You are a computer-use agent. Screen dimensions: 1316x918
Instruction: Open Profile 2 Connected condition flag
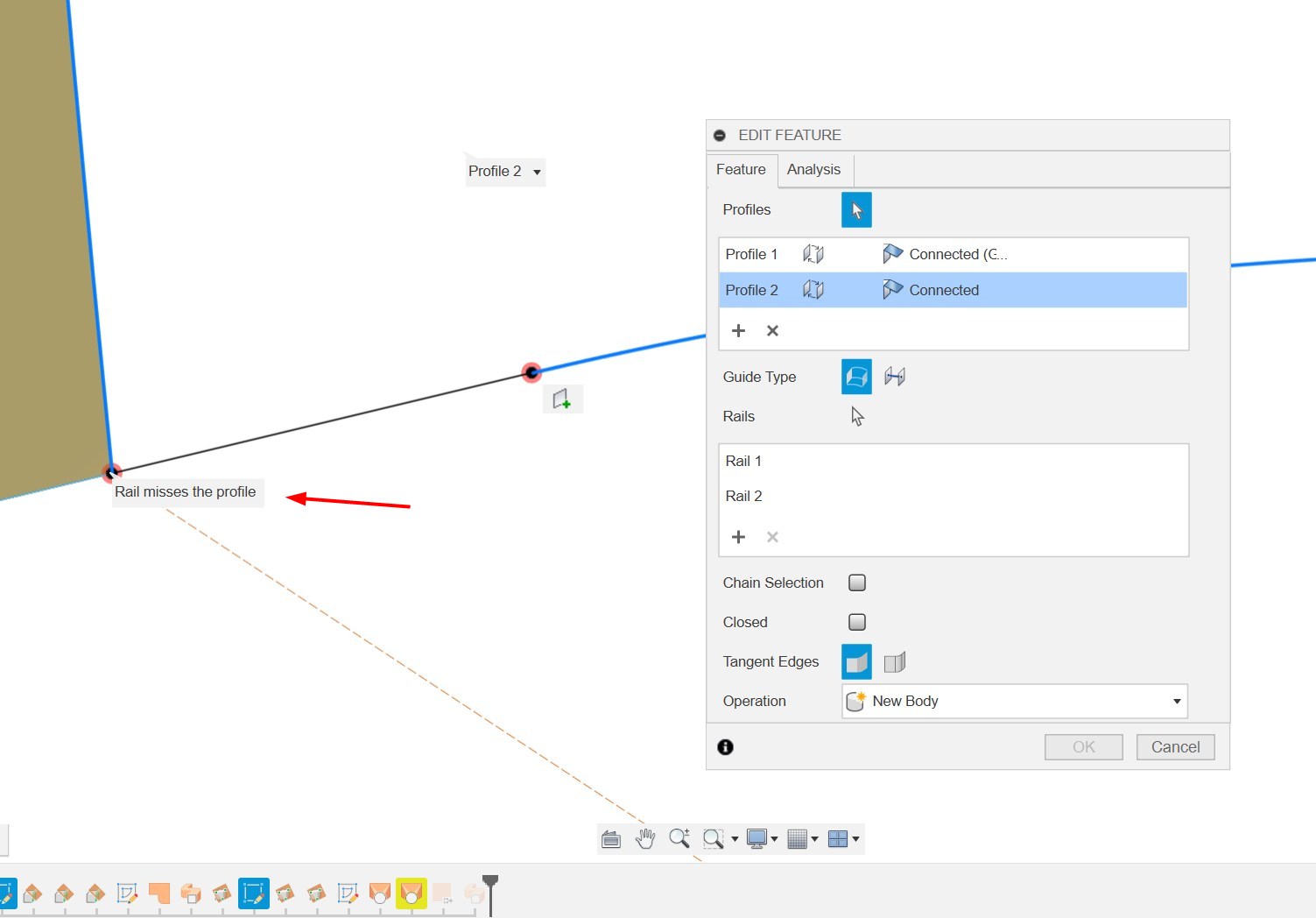pos(892,290)
